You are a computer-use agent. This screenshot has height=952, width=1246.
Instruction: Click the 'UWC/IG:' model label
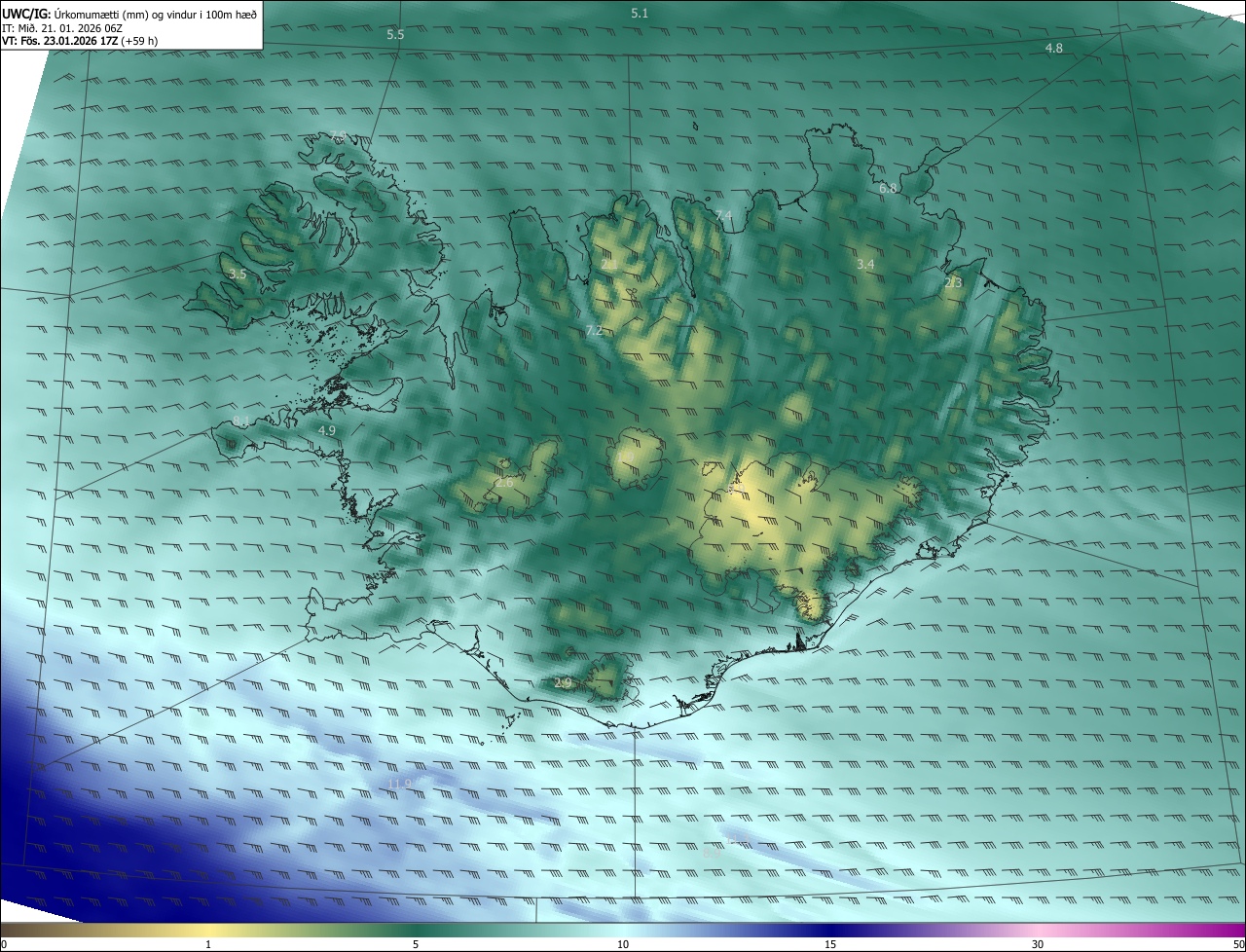coord(26,14)
